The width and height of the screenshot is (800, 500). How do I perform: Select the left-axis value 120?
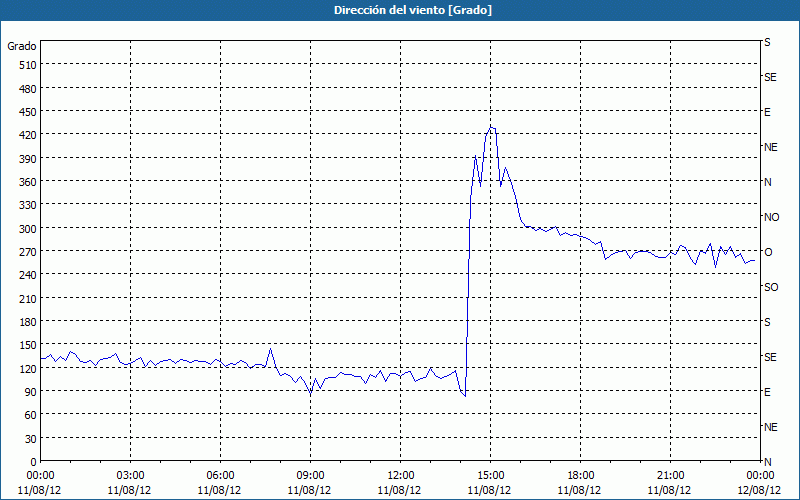[28, 368]
